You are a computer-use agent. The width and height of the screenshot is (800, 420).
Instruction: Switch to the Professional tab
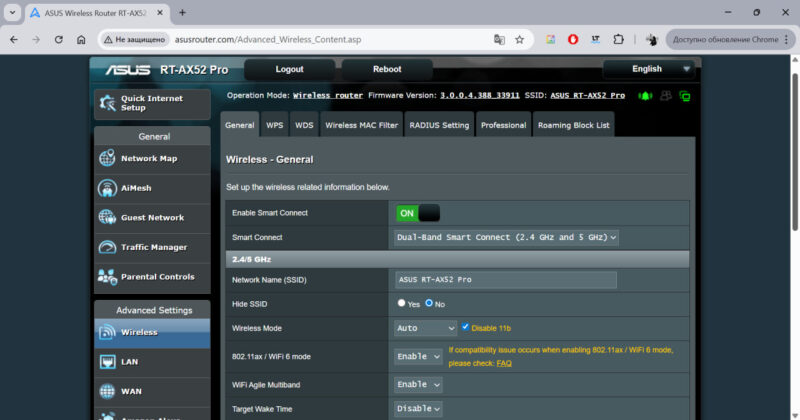coord(504,125)
